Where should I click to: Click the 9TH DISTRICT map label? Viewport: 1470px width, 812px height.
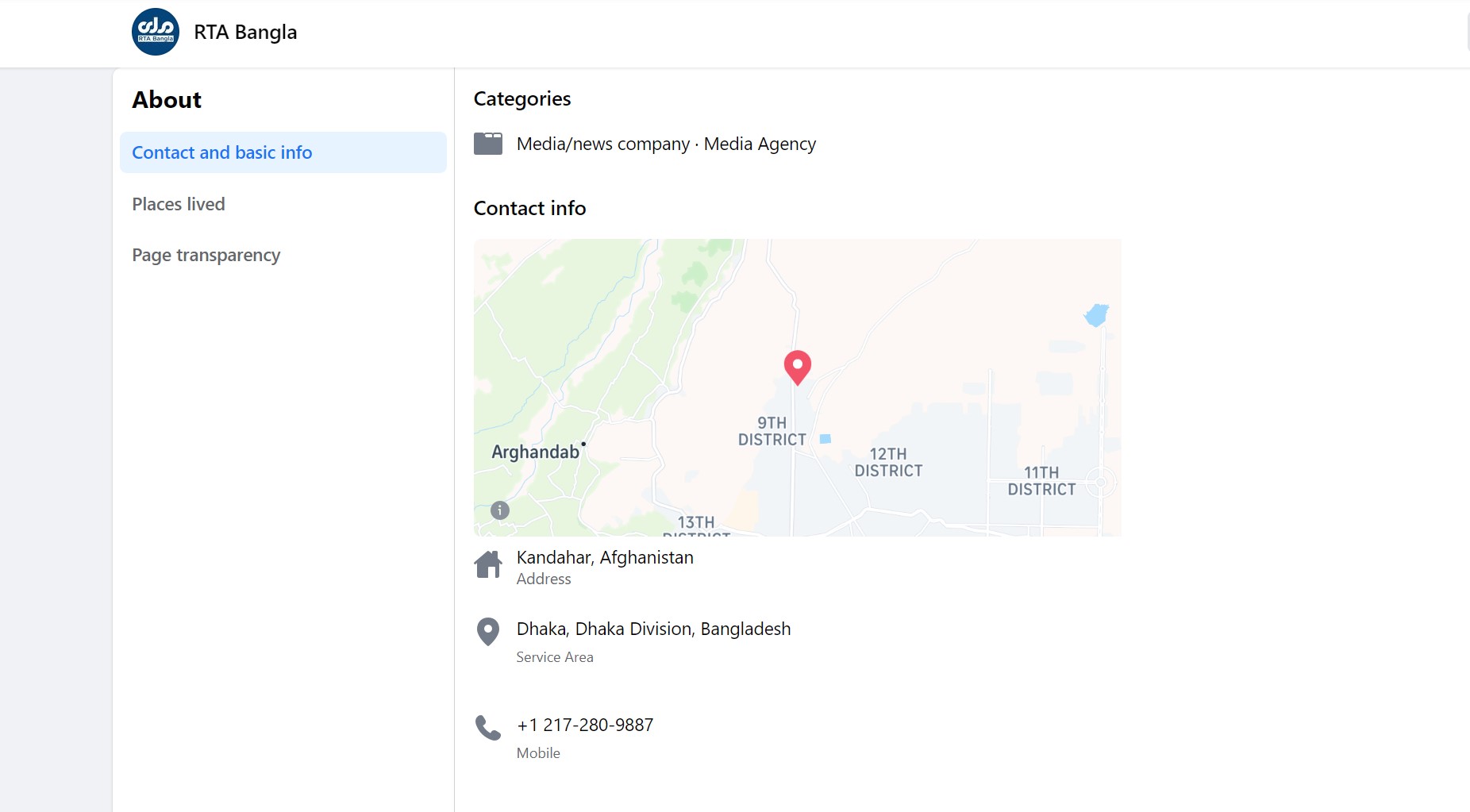(x=772, y=431)
